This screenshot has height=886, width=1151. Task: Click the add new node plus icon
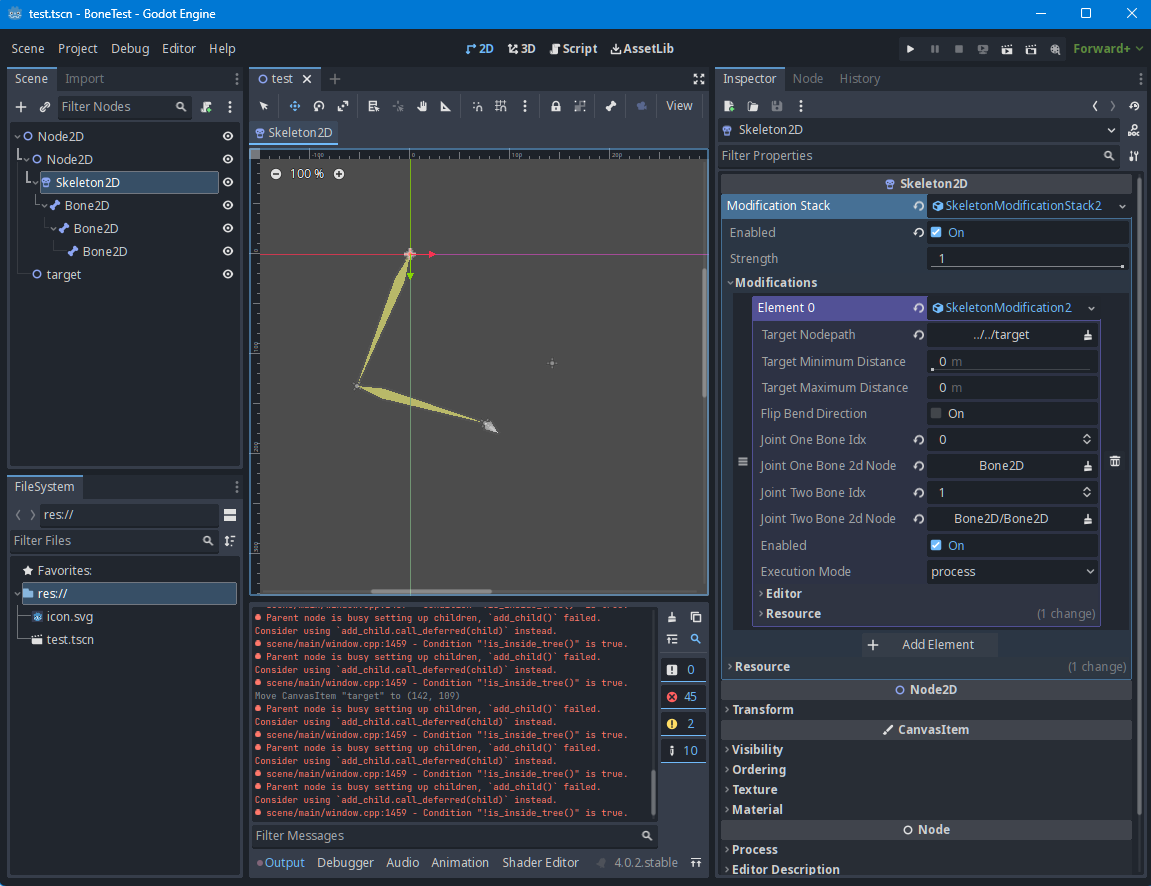click(x=21, y=107)
